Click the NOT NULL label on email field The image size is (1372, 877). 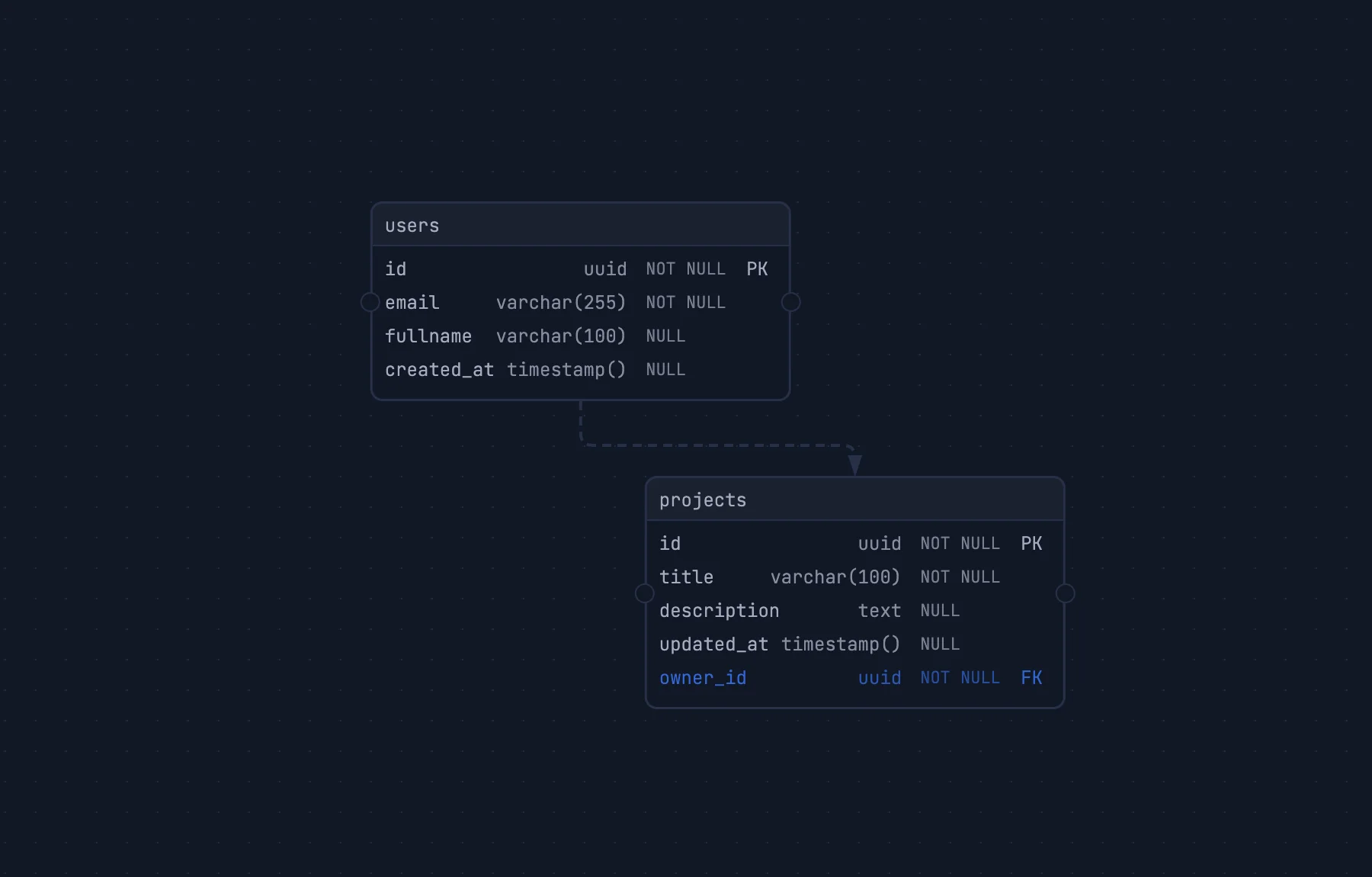point(685,302)
